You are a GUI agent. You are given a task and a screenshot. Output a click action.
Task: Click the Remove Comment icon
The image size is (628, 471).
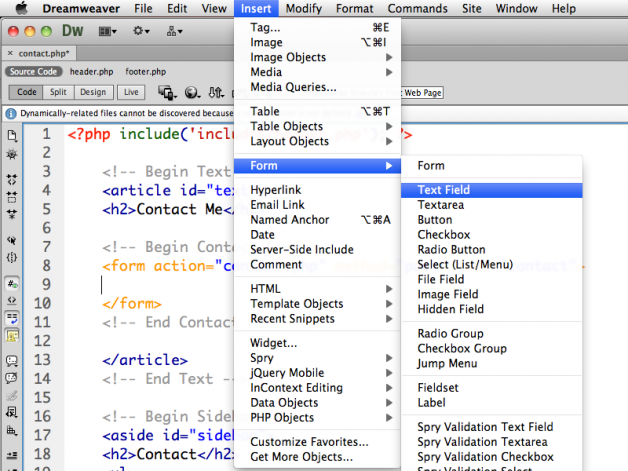tap(12, 378)
